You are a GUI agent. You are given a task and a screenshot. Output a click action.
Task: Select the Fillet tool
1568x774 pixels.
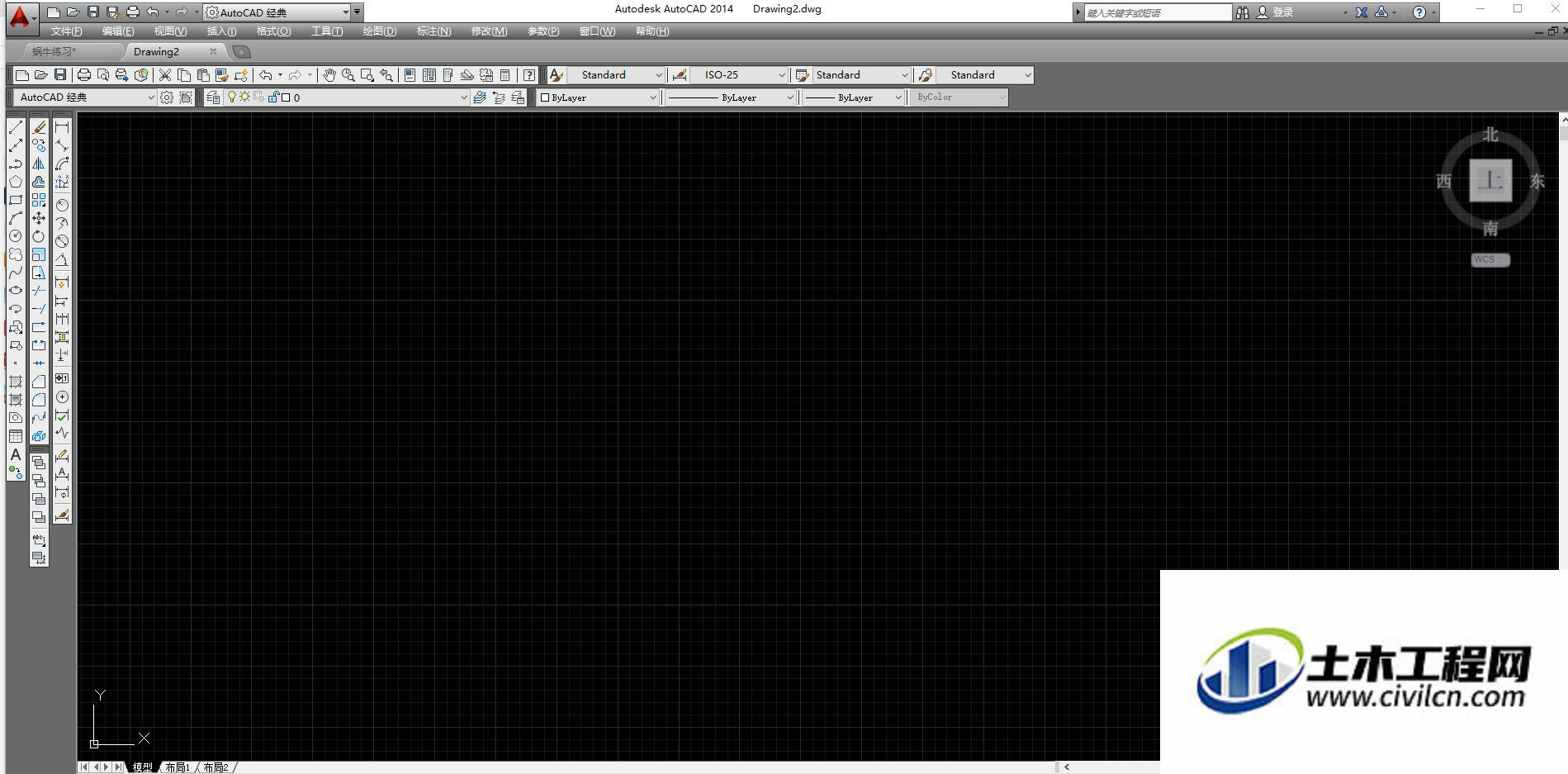(x=39, y=400)
